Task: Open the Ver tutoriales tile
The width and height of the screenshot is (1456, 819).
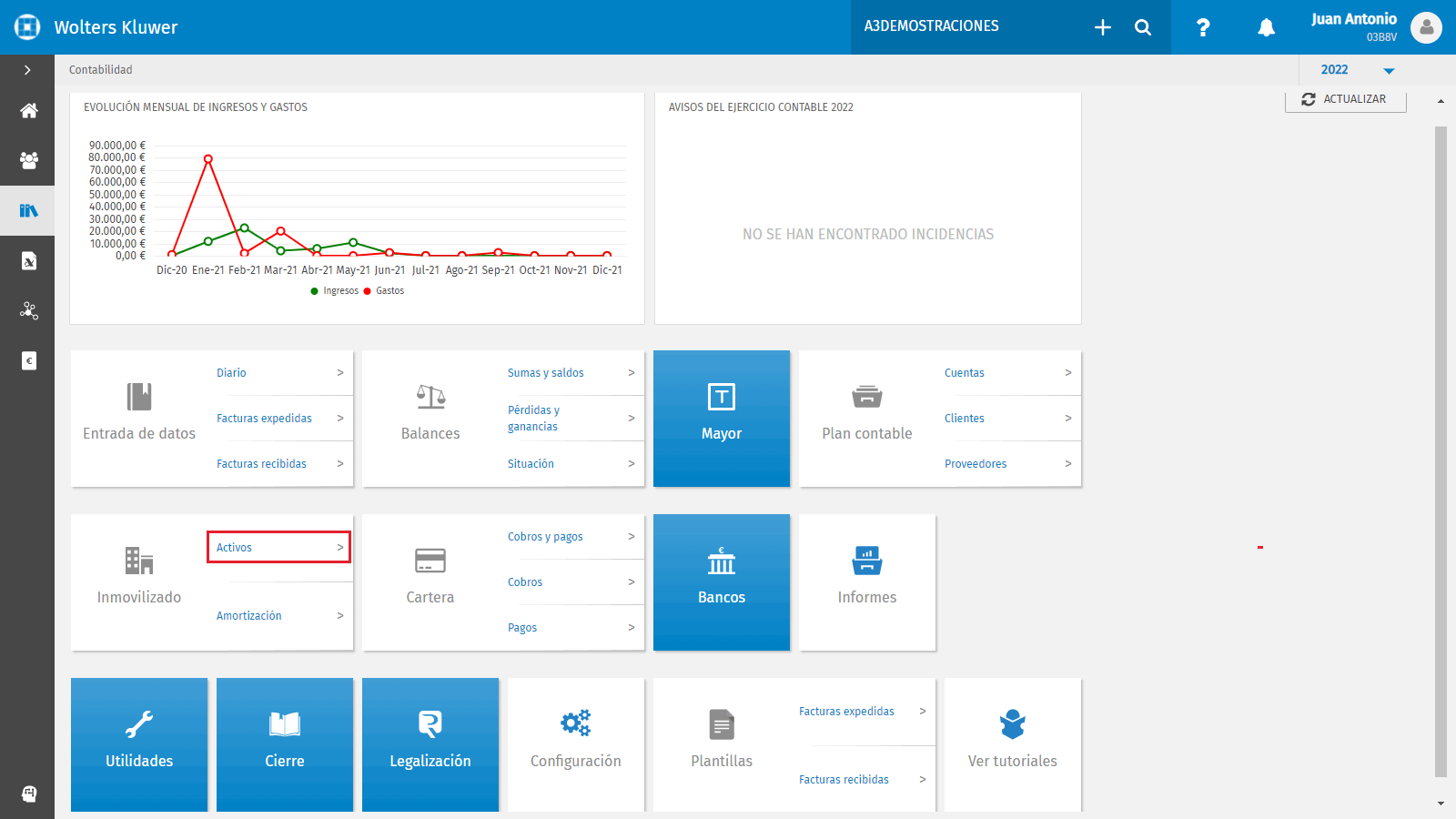Action: (1013, 744)
